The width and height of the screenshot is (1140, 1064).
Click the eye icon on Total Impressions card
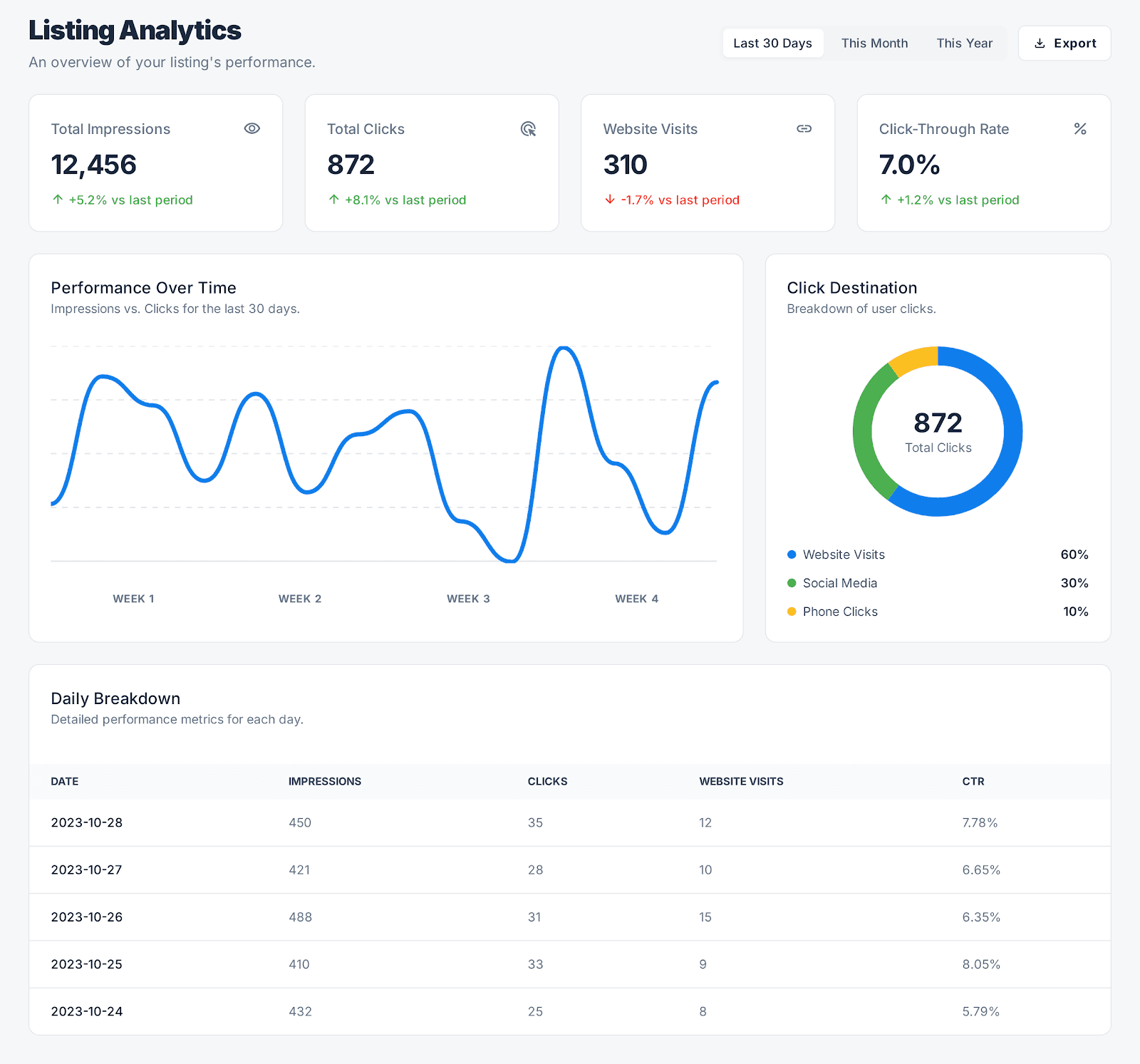point(252,129)
